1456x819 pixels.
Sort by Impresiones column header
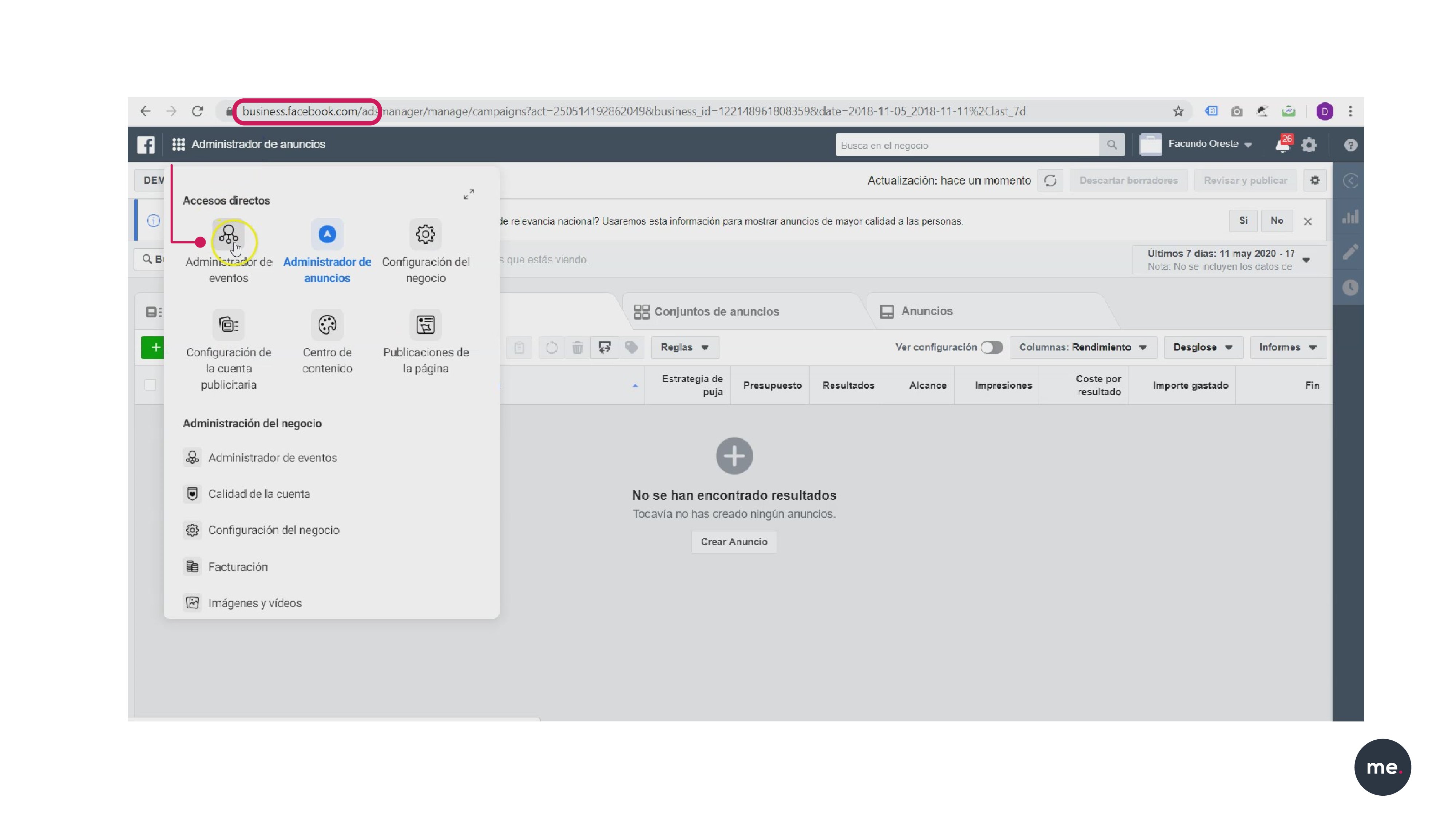[x=1003, y=385]
